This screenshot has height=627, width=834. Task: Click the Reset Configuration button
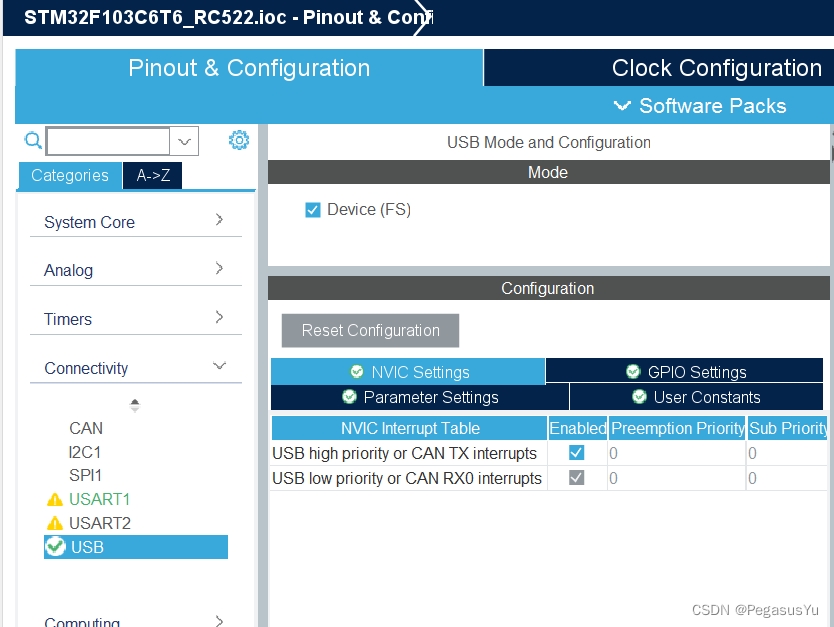point(370,330)
